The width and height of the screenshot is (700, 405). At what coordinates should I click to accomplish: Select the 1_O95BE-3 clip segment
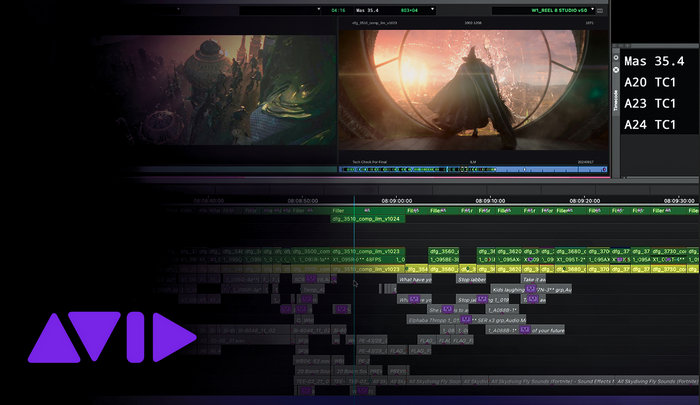(444, 259)
